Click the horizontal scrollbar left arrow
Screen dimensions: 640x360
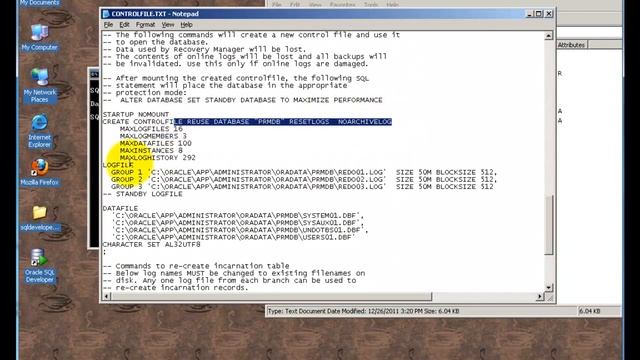[107, 297]
